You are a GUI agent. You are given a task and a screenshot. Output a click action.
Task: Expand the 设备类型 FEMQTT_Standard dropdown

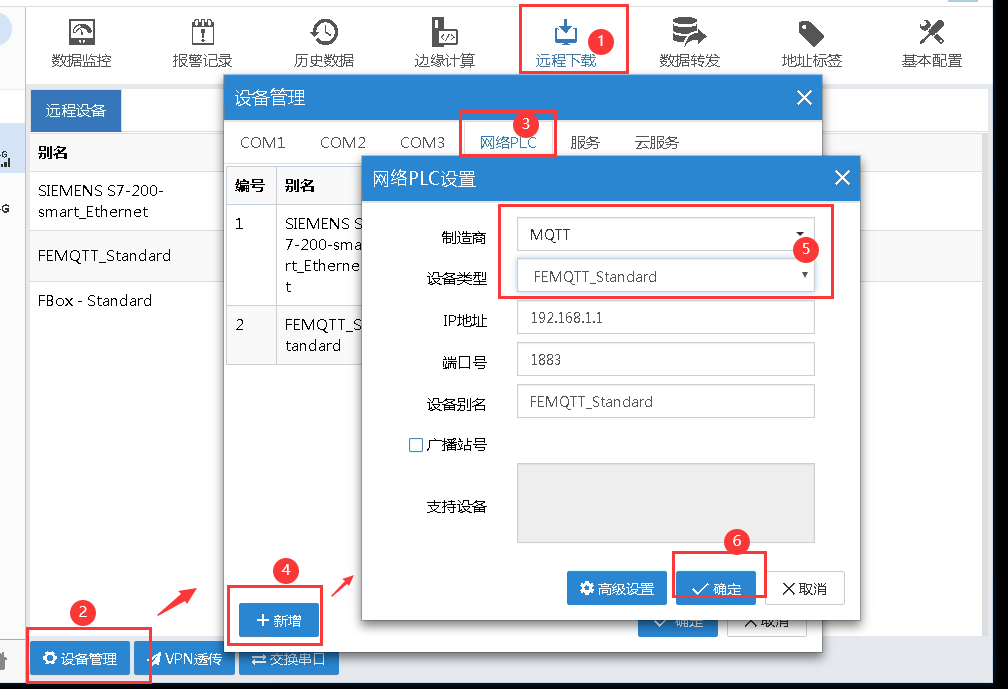(665, 276)
